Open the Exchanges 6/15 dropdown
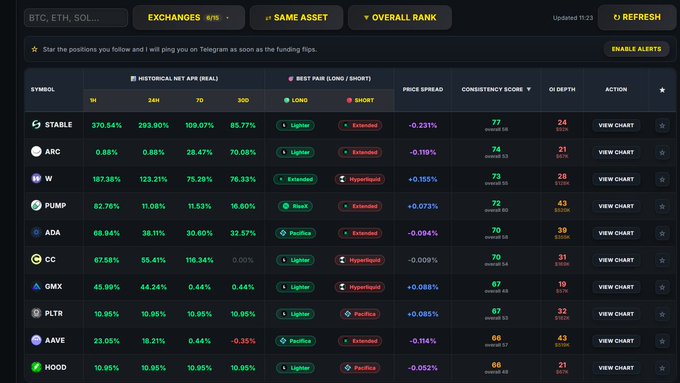 pyautogui.click(x=189, y=17)
